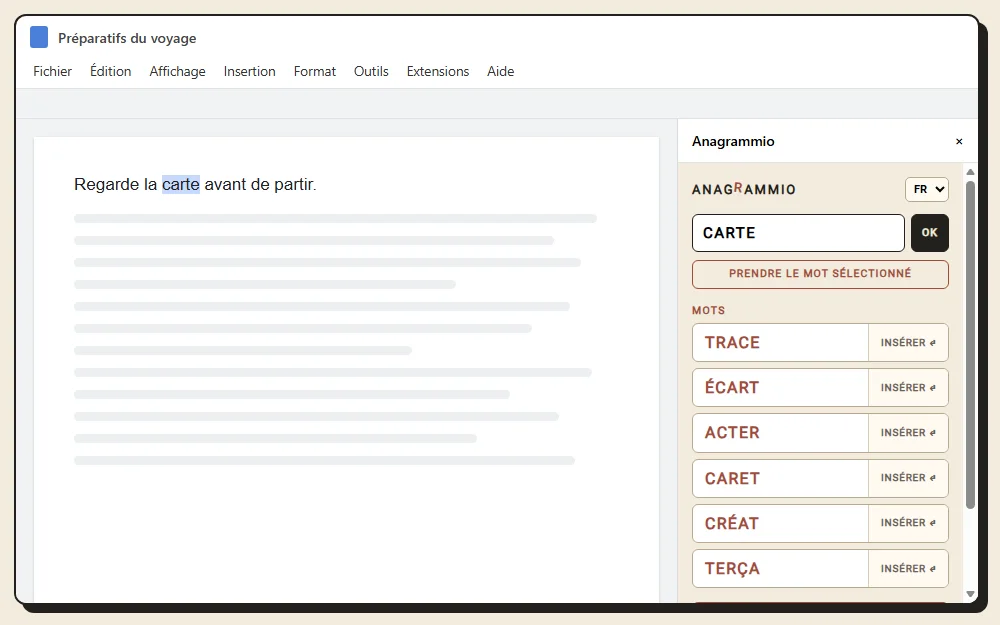
Task: Open the Édition menu
Action: 110,71
